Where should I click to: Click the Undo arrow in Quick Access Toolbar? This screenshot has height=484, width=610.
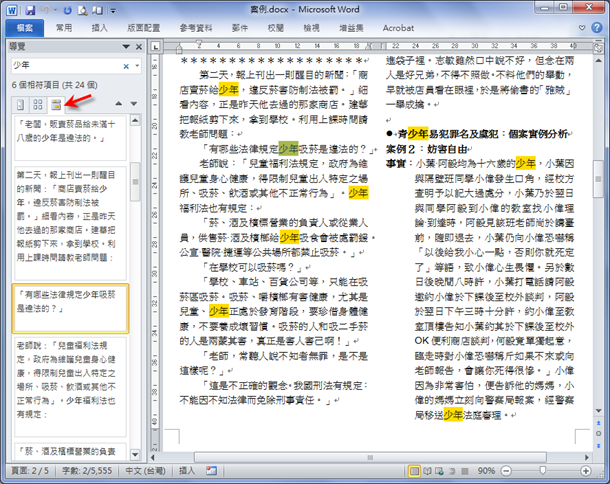tap(46, 10)
